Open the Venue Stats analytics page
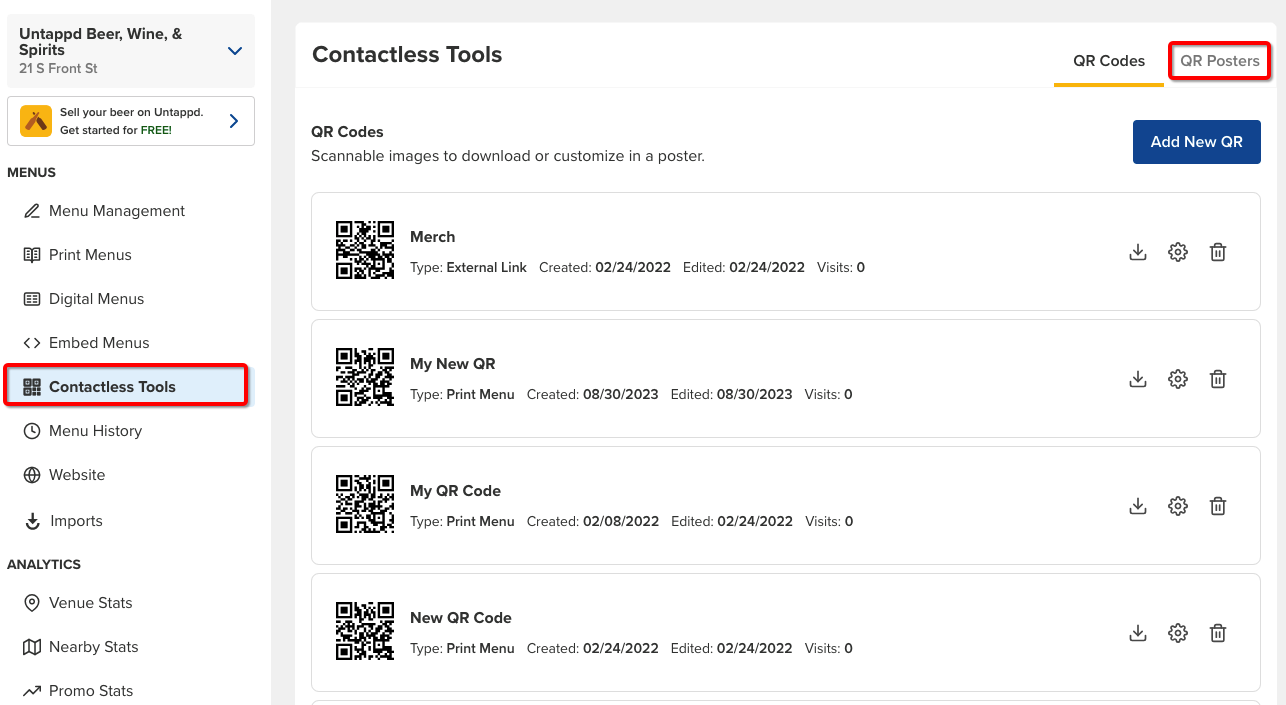This screenshot has height=705, width=1286. (90, 603)
